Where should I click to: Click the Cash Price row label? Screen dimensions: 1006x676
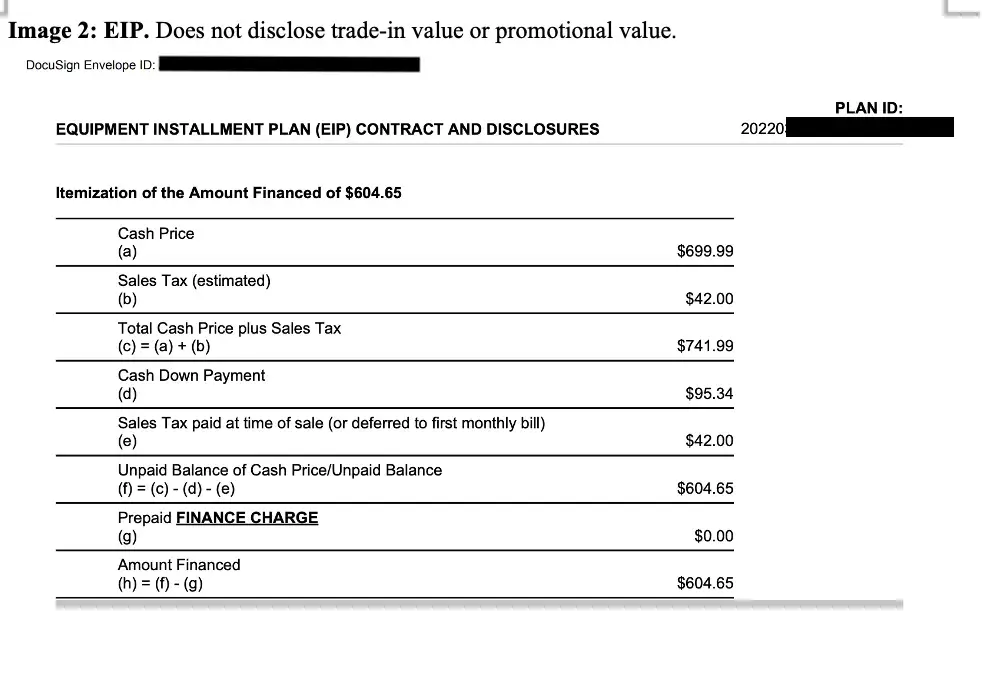tap(156, 233)
